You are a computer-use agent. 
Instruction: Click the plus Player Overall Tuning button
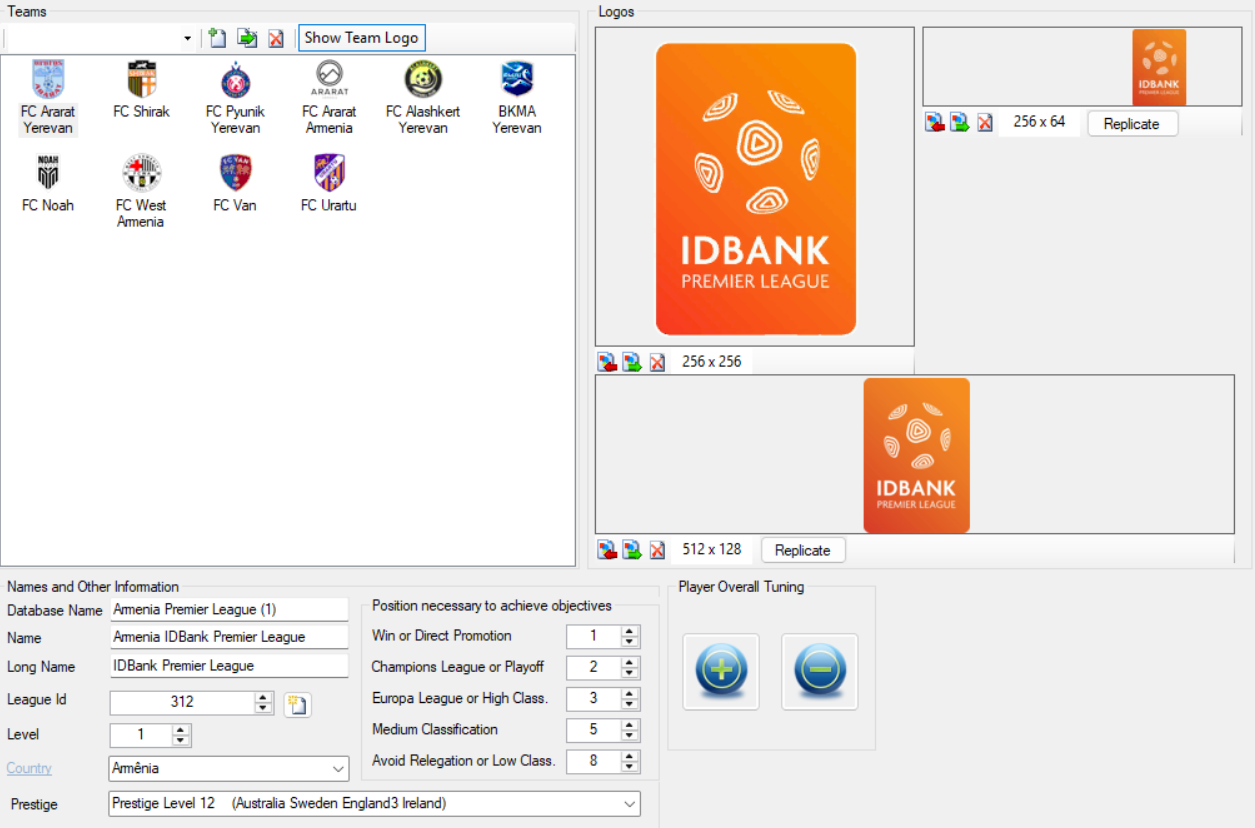[x=721, y=672]
